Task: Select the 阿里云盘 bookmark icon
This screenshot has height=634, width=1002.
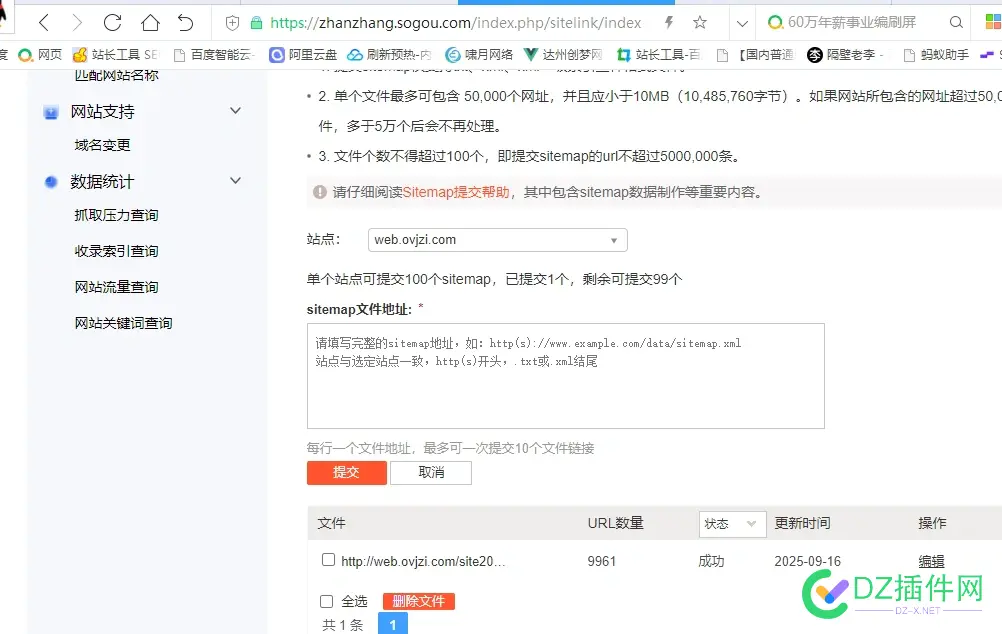Action: [277, 55]
